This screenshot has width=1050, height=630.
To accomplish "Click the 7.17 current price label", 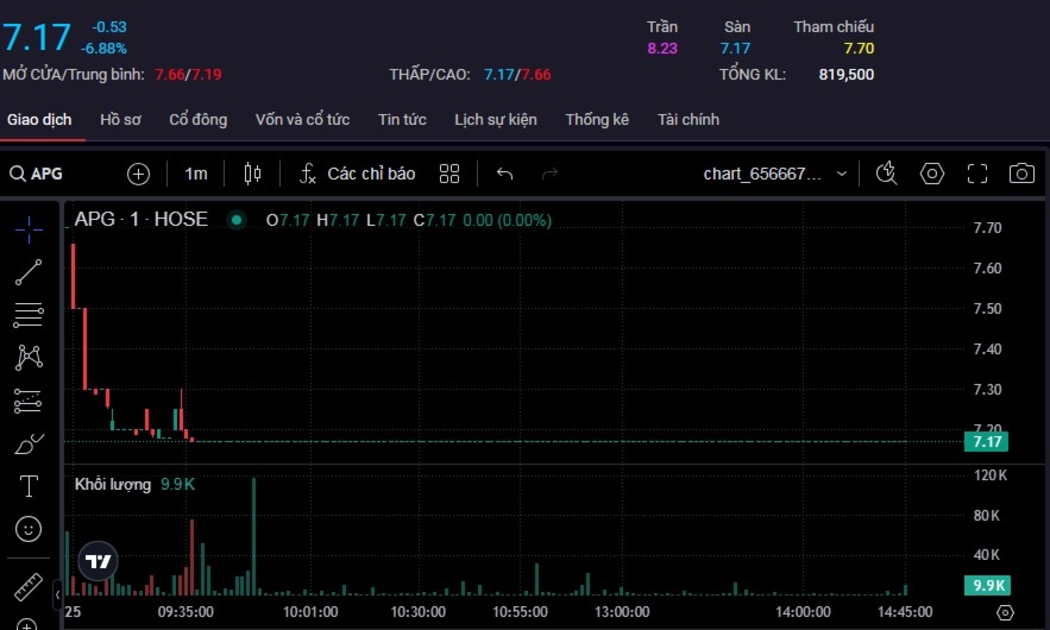I will (986, 441).
